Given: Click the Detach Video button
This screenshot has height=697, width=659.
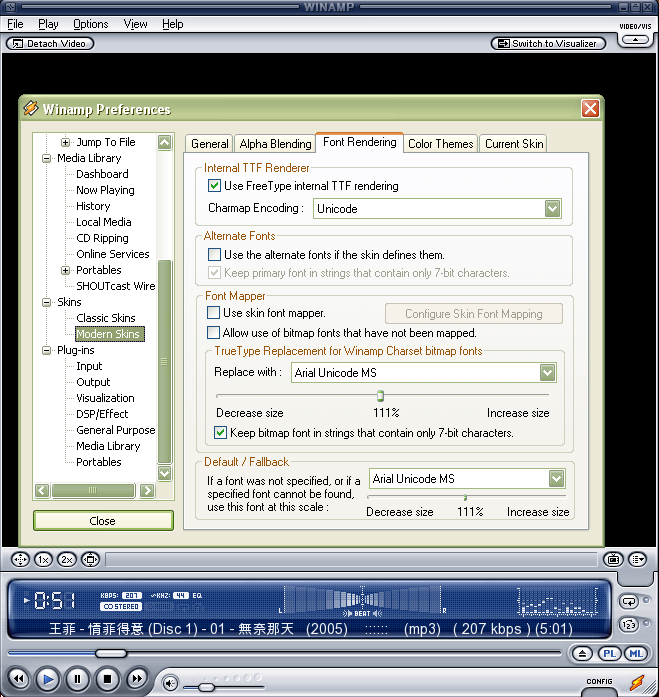Looking at the screenshot, I should (x=50, y=44).
